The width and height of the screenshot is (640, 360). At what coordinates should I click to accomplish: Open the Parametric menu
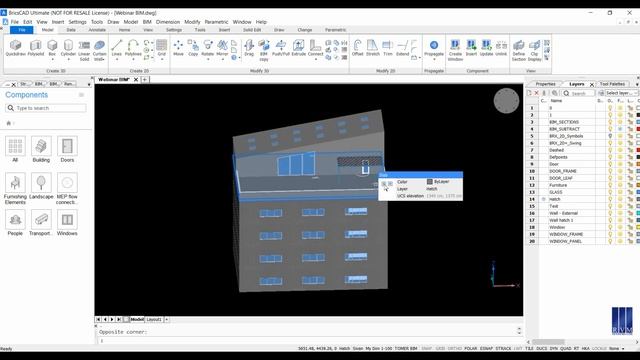[x=216, y=22]
